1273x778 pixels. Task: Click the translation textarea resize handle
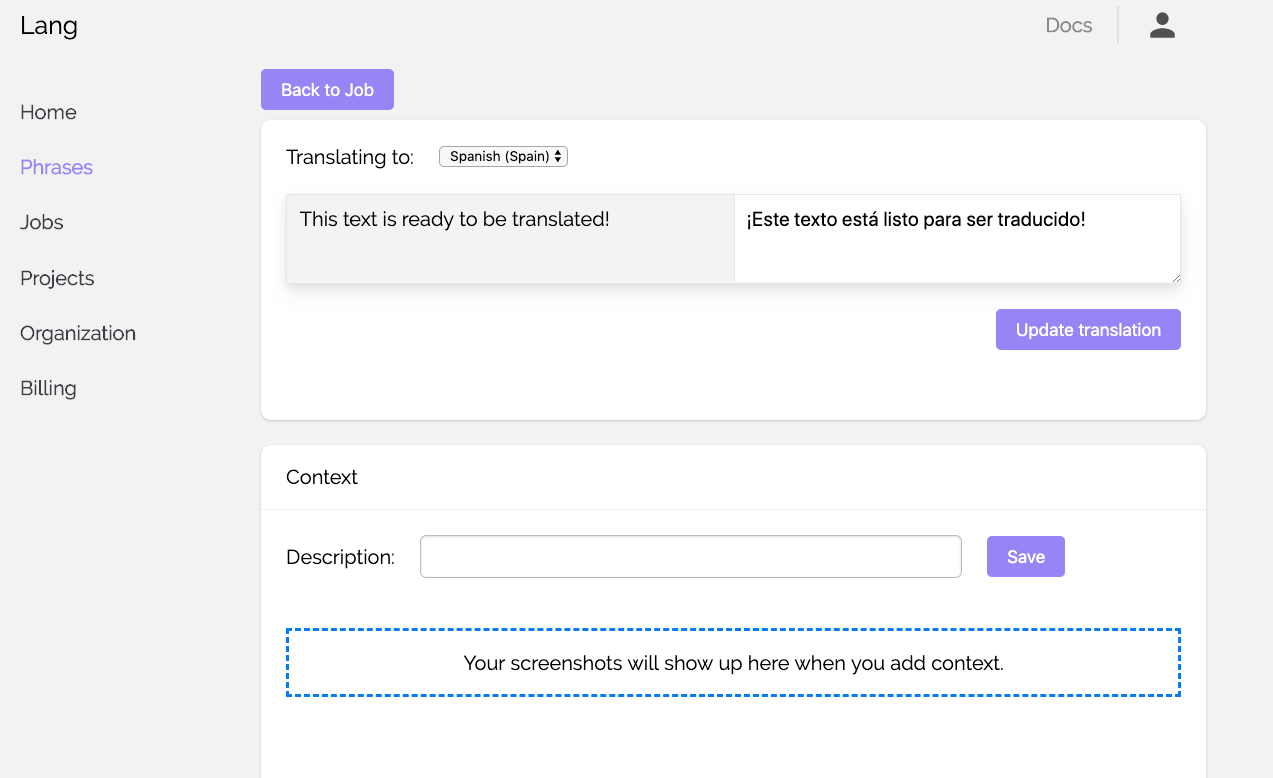[1175, 278]
